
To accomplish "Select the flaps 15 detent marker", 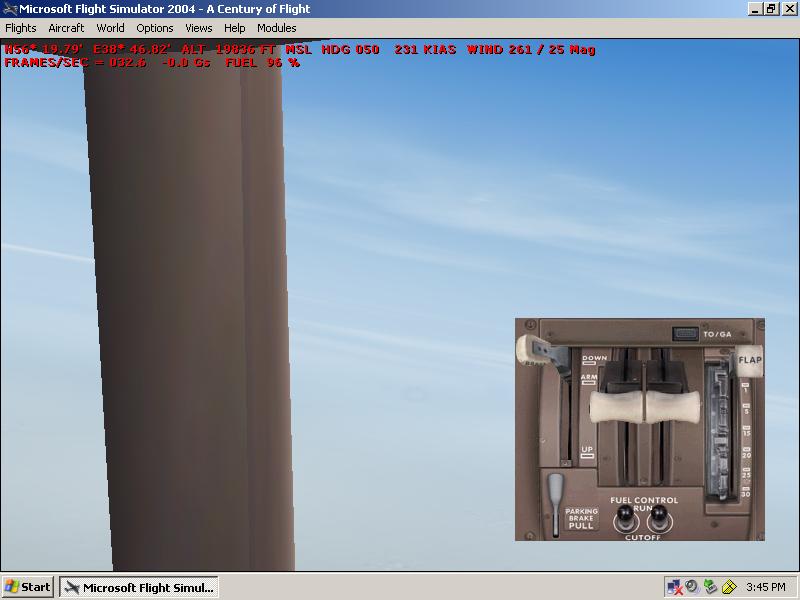I will [x=747, y=432].
